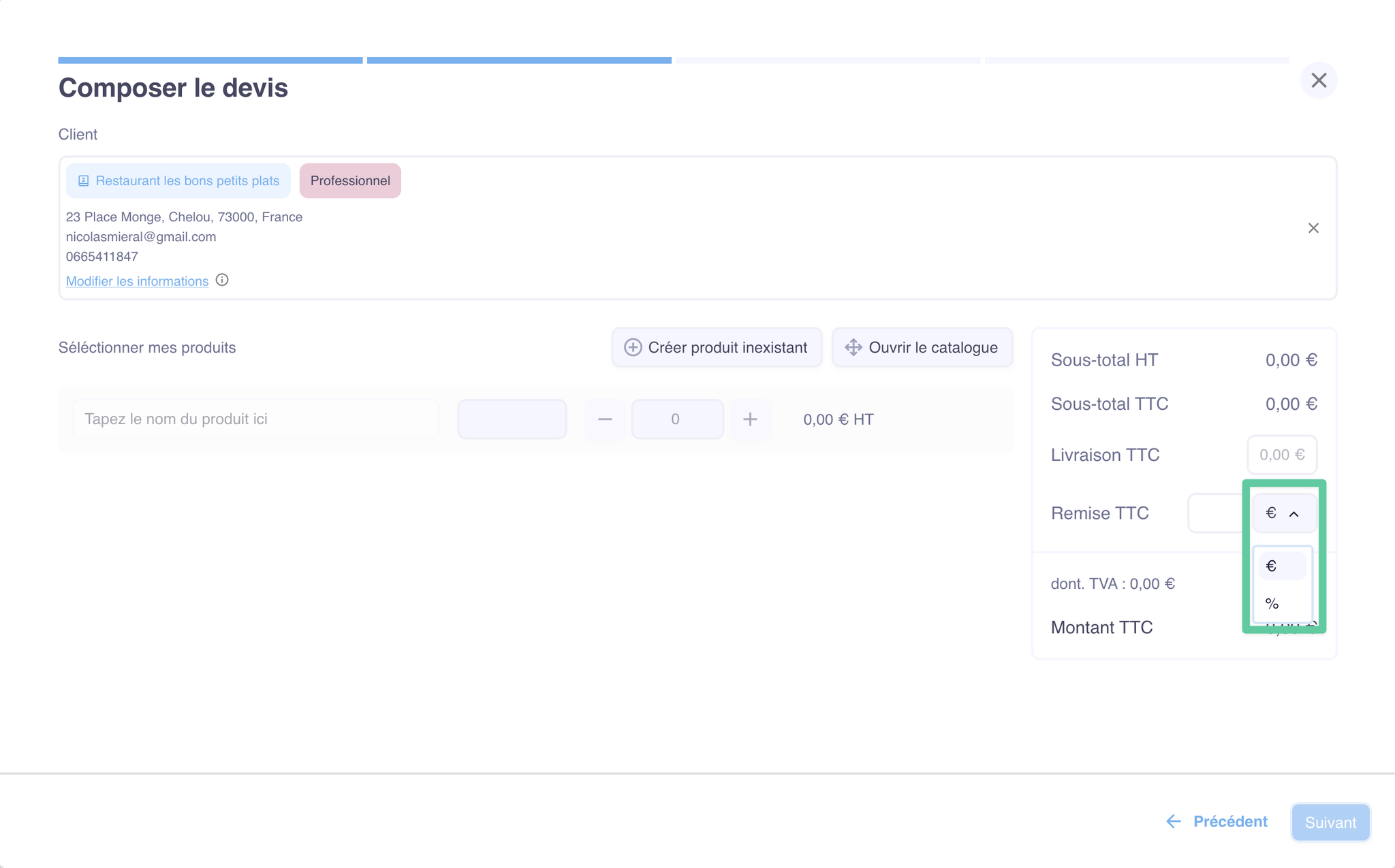Click the Livraison TTC amount field

[1281, 455]
